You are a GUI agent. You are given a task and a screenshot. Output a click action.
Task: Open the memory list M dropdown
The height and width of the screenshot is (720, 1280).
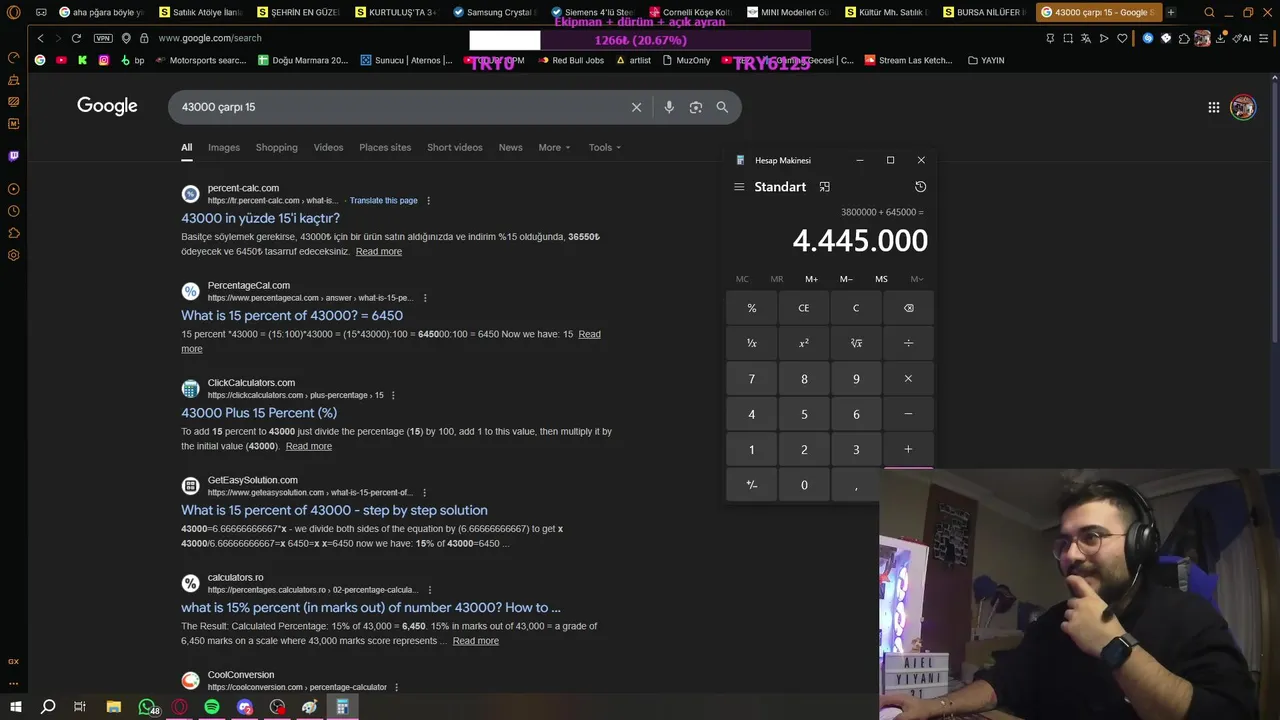point(916,279)
